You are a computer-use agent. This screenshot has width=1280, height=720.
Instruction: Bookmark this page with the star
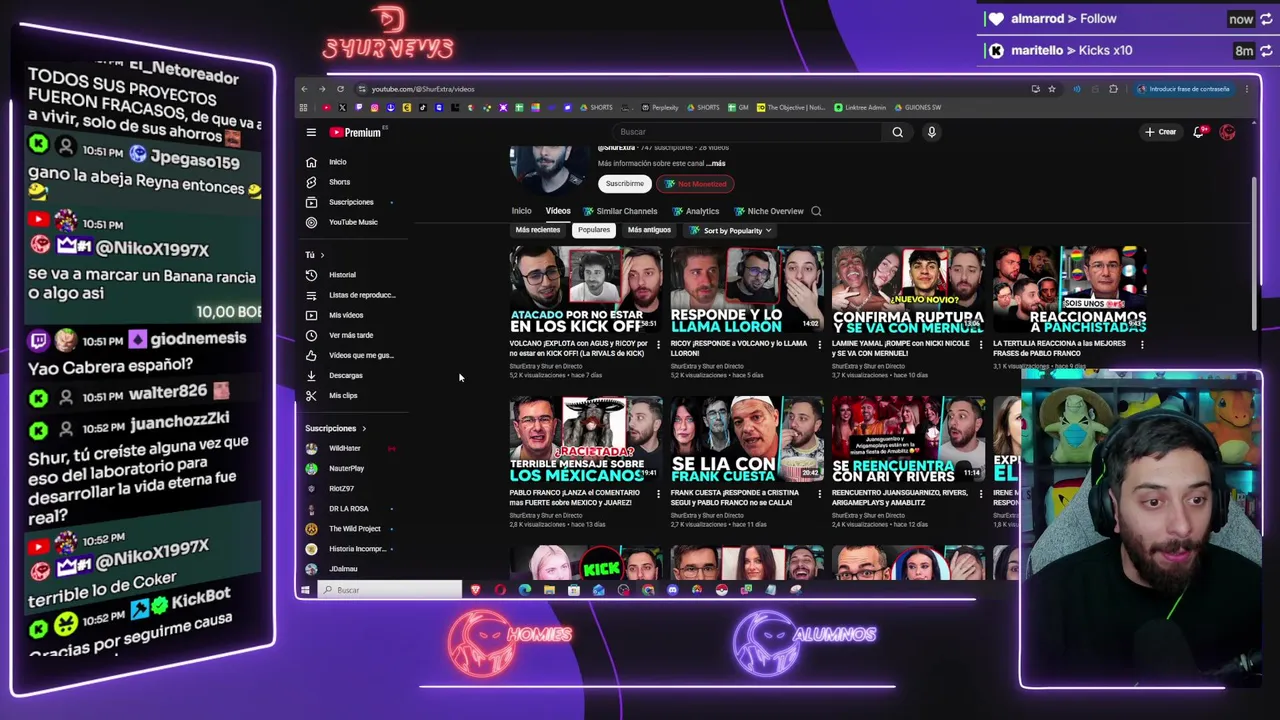[x=1052, y=89]
